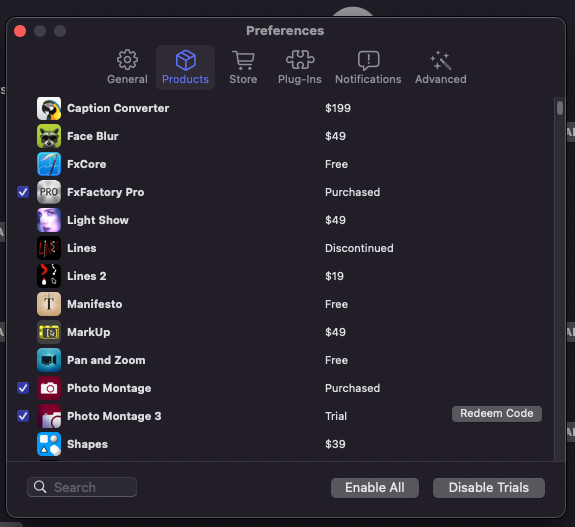Click the Disable Trials button
Image resolution: width=575 pixels, height=527 pixels.
coord(489,488)
